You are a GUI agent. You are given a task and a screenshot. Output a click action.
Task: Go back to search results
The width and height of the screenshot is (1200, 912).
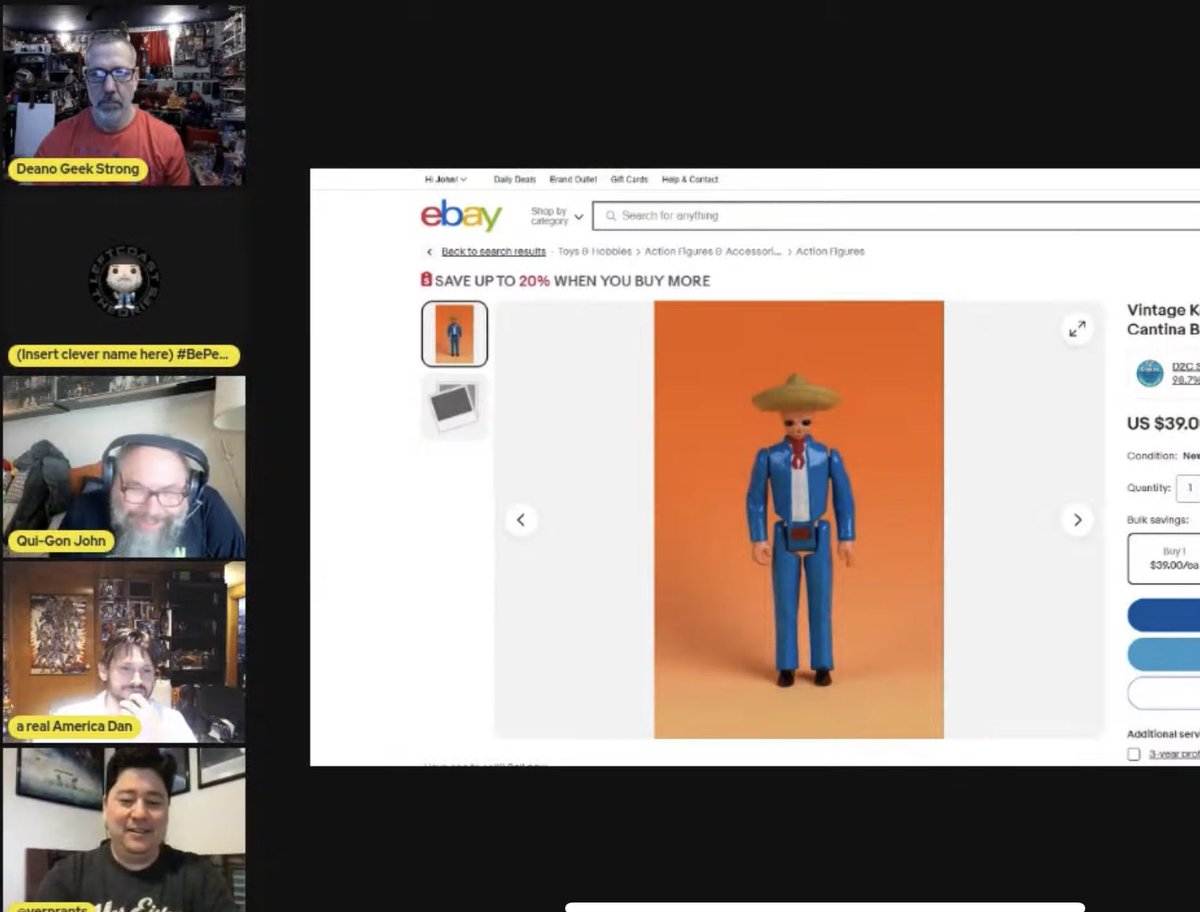point(493,251)
